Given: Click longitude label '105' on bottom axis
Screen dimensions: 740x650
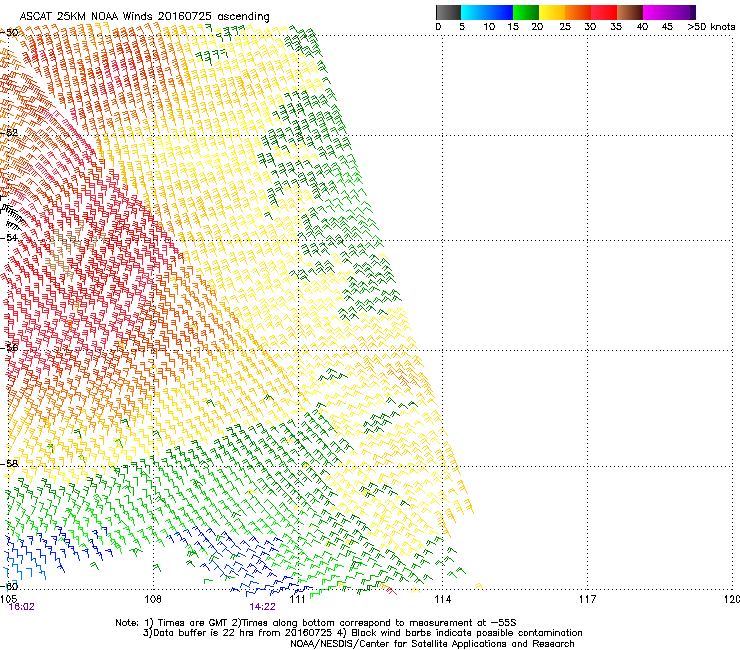Looking at the screenshot, I should coord(8,599).
